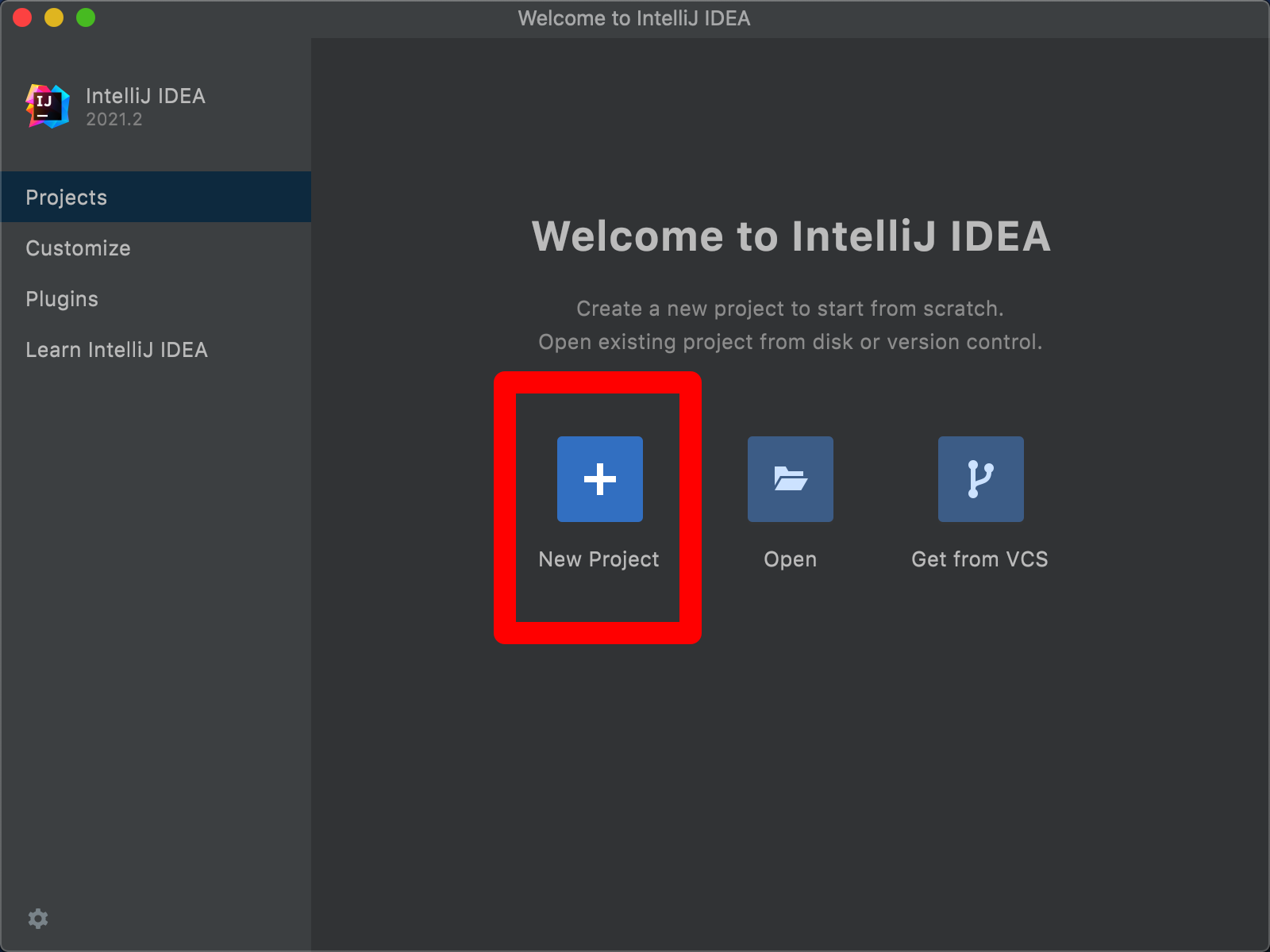The image size is (1270, 952).
Task: Click the 'Open existing project from disk' text
Action: pyautogui.click(x=791, y=342)
